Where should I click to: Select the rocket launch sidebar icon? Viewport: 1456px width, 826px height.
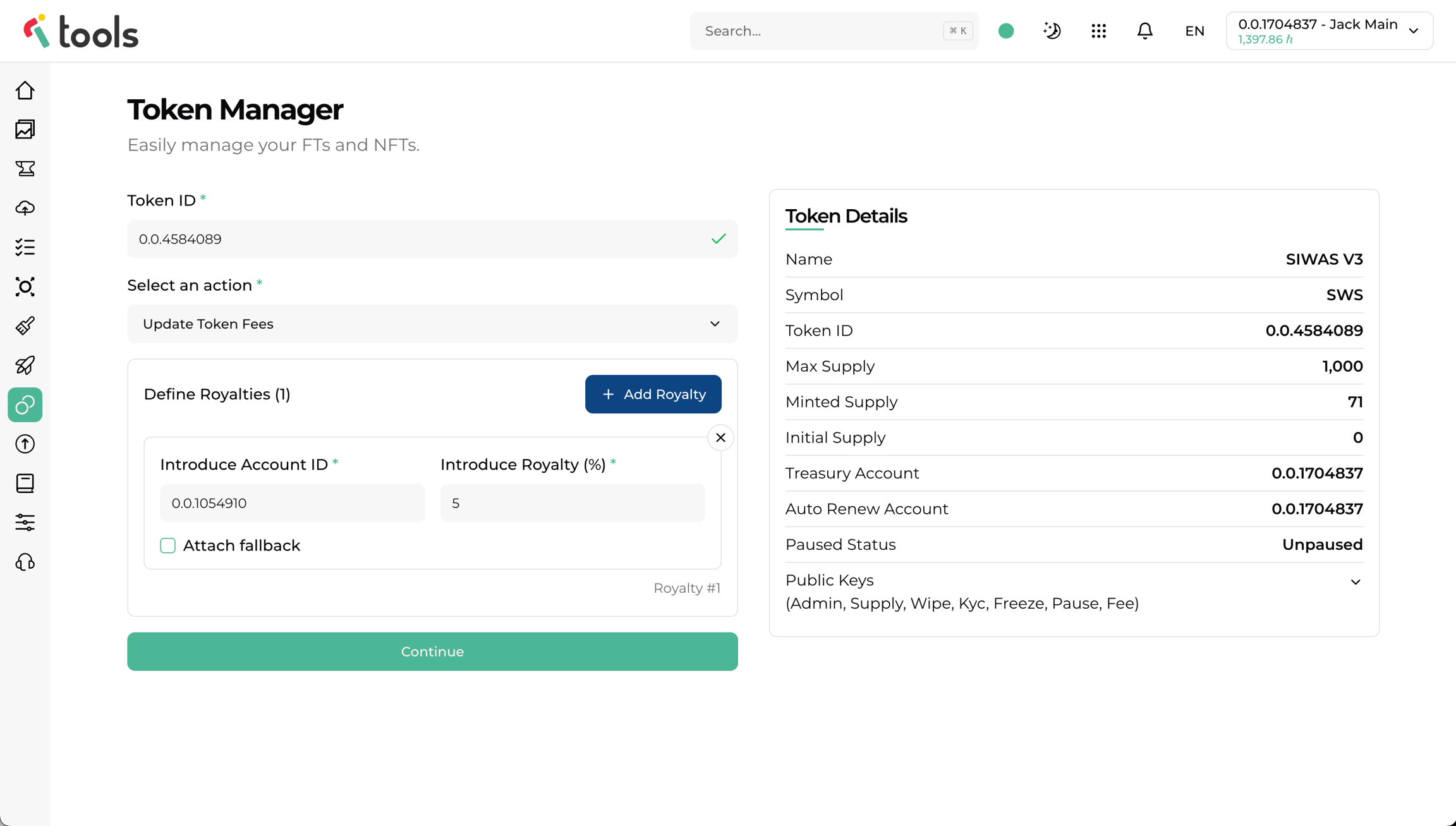tap(25, 365)
